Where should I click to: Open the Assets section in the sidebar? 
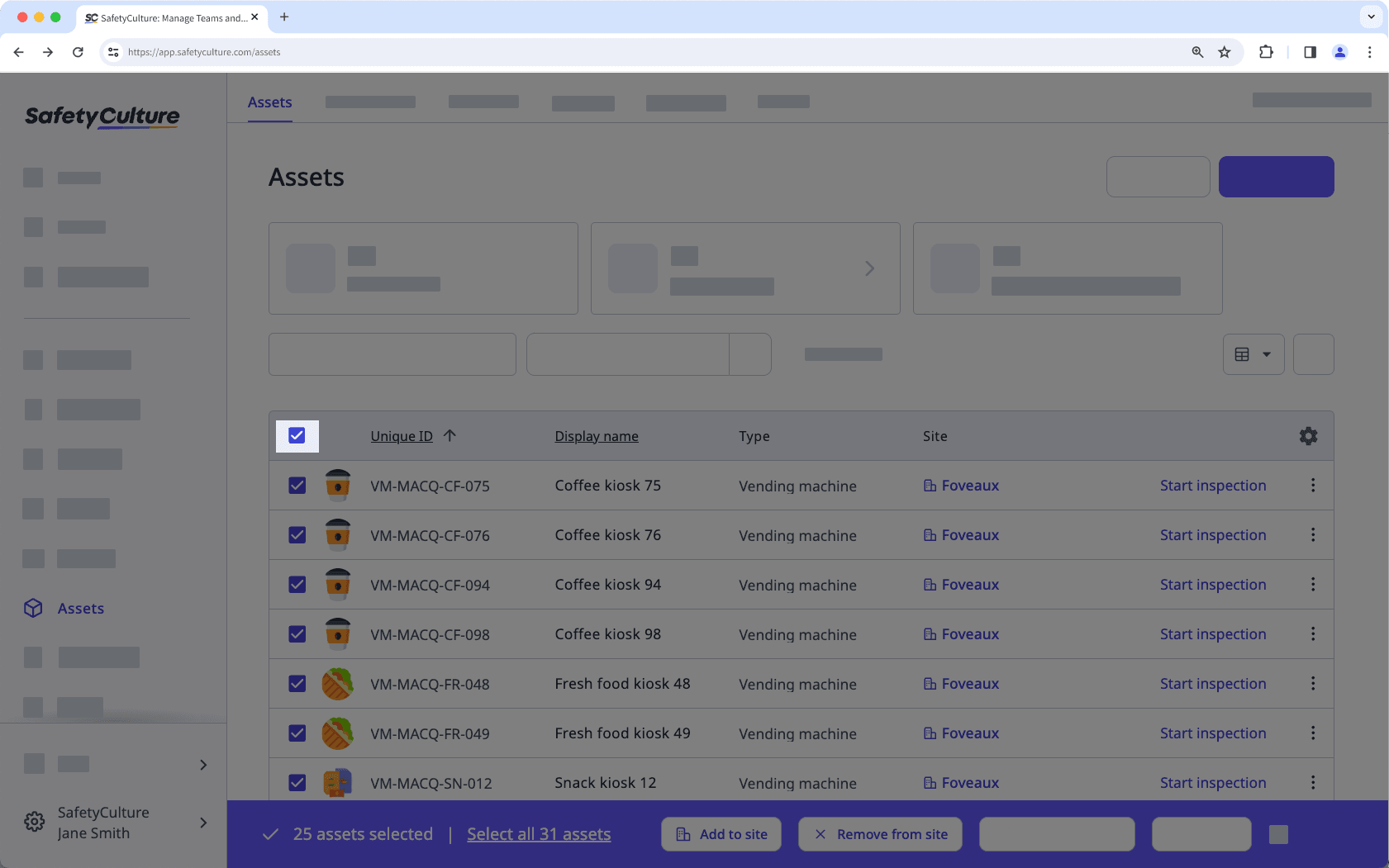click(80, 608)
